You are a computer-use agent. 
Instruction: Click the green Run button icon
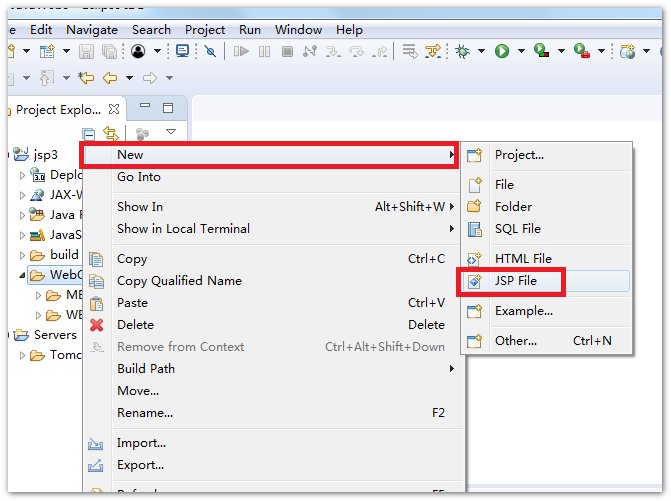pyautogui.click(x=502, y=51)
